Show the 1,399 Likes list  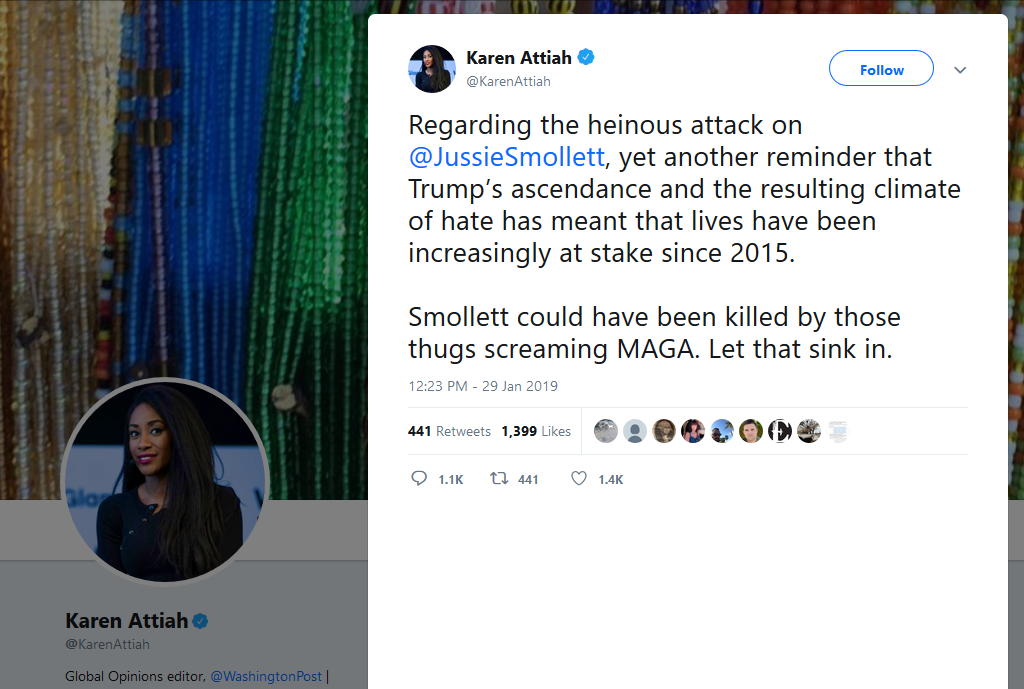pos(536,431)
